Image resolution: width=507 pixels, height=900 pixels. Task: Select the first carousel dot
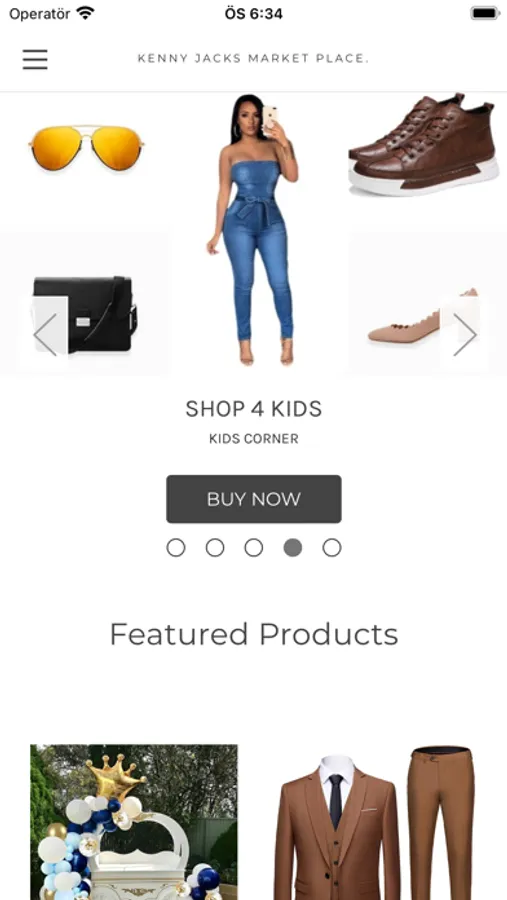176,548
